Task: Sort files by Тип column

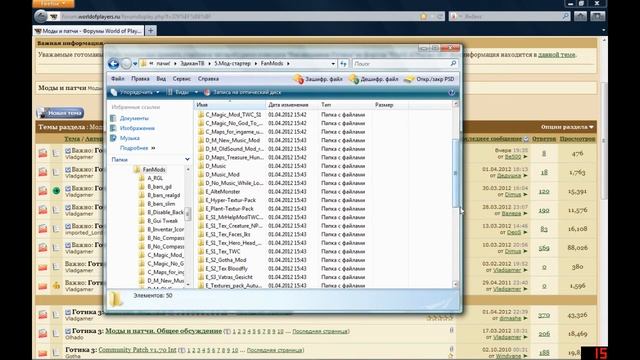Action: pyautogui.click(x=345, y=105)
